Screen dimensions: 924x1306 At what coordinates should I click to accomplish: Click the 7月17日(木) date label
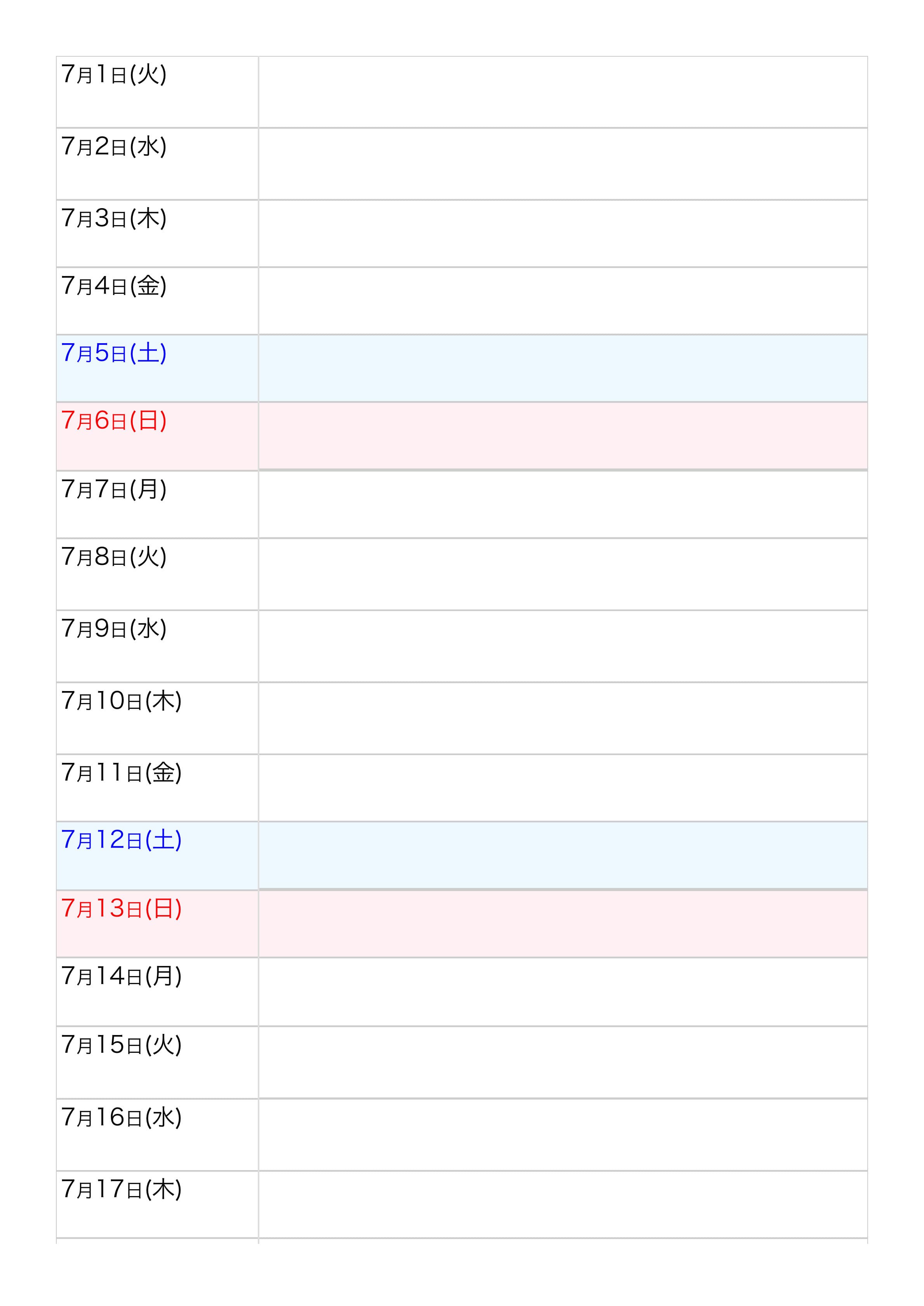121,1190
